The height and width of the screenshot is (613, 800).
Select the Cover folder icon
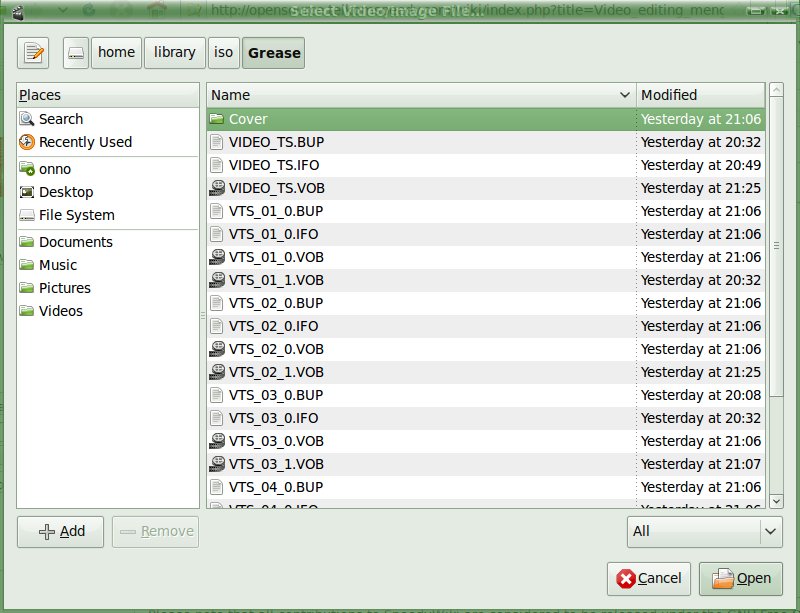[217, 119]
